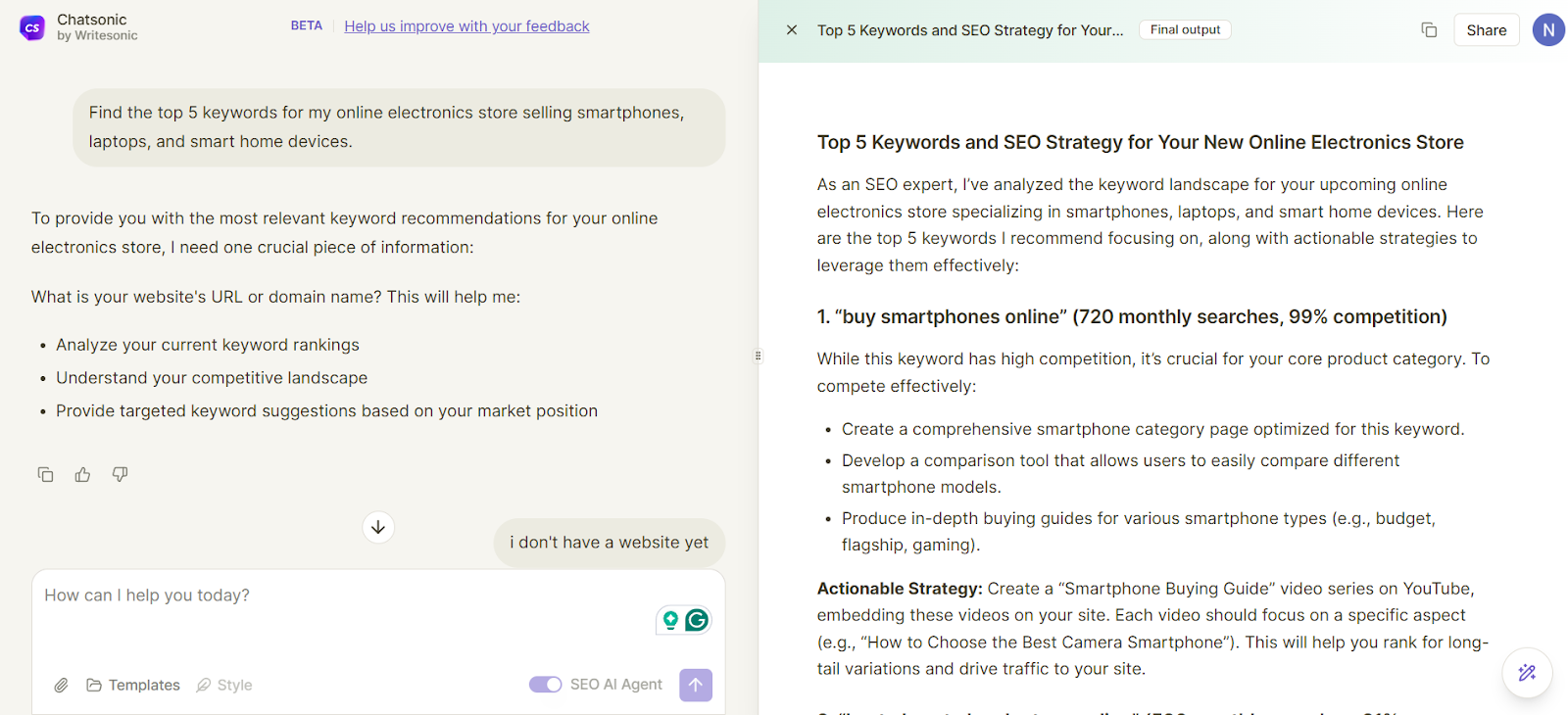
Task: Click 'Provide targeted keyword suggestions' bullet
Action: point(326,411)
